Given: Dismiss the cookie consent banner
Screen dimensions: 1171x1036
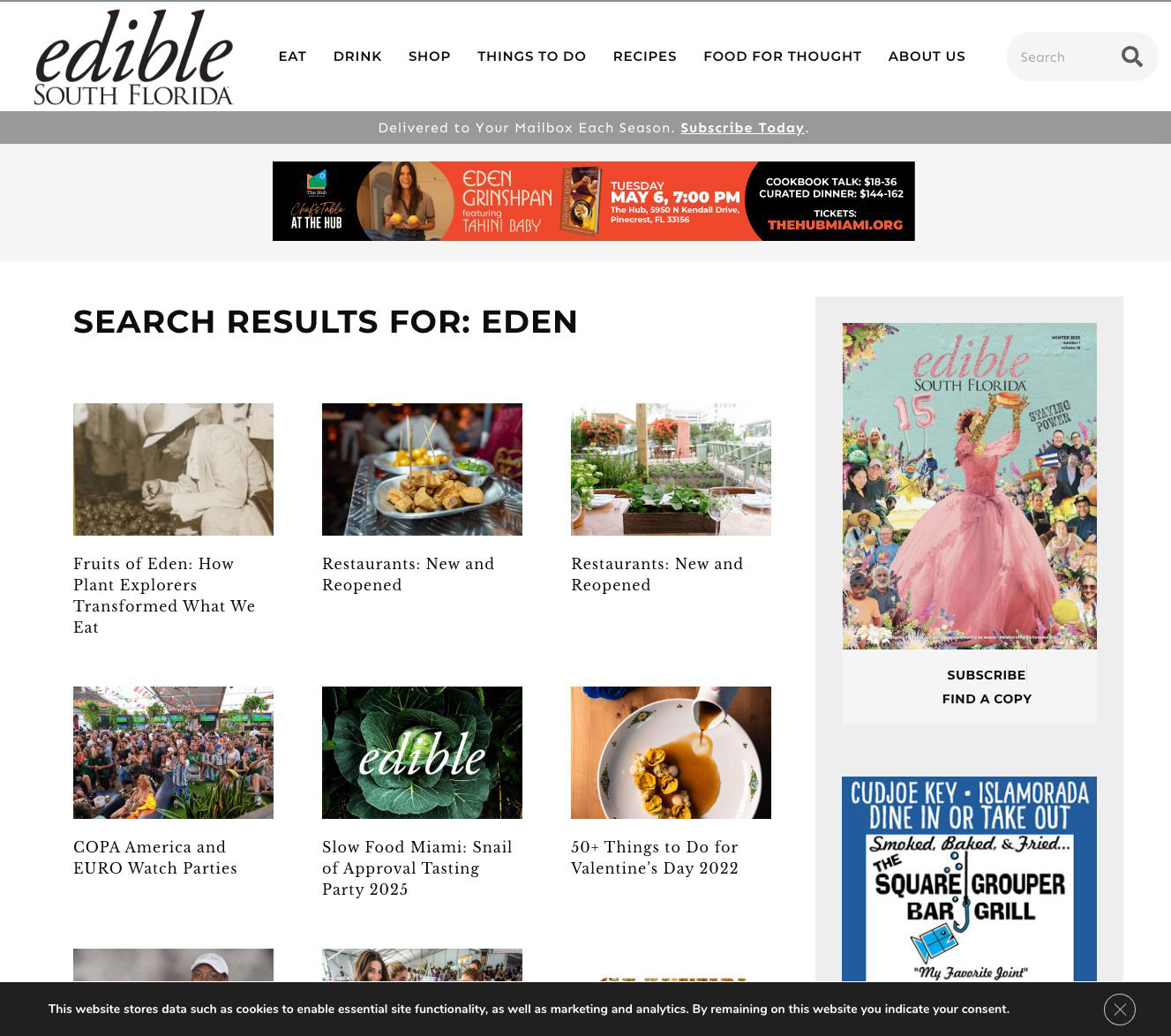Looking at the screenshot, I should (1119, 1009).
